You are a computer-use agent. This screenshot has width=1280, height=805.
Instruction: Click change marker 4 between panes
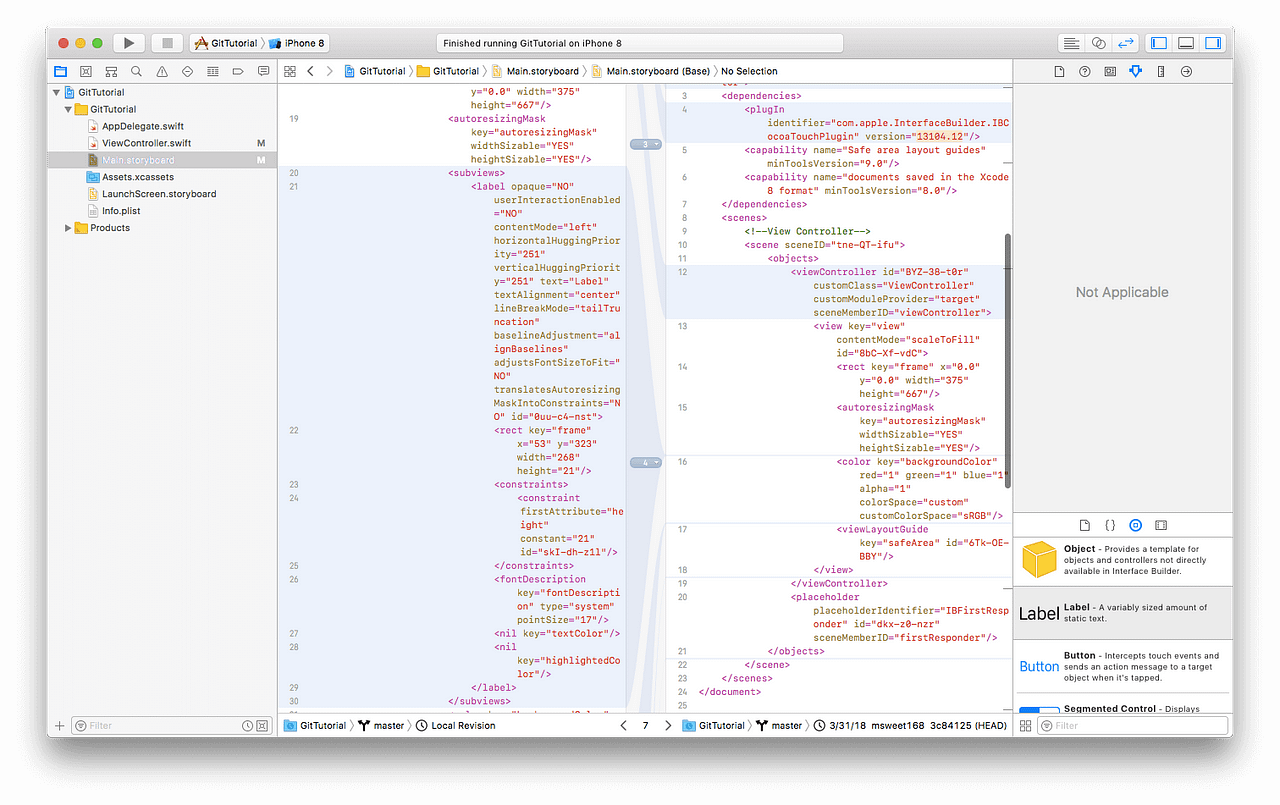(646, 463)
